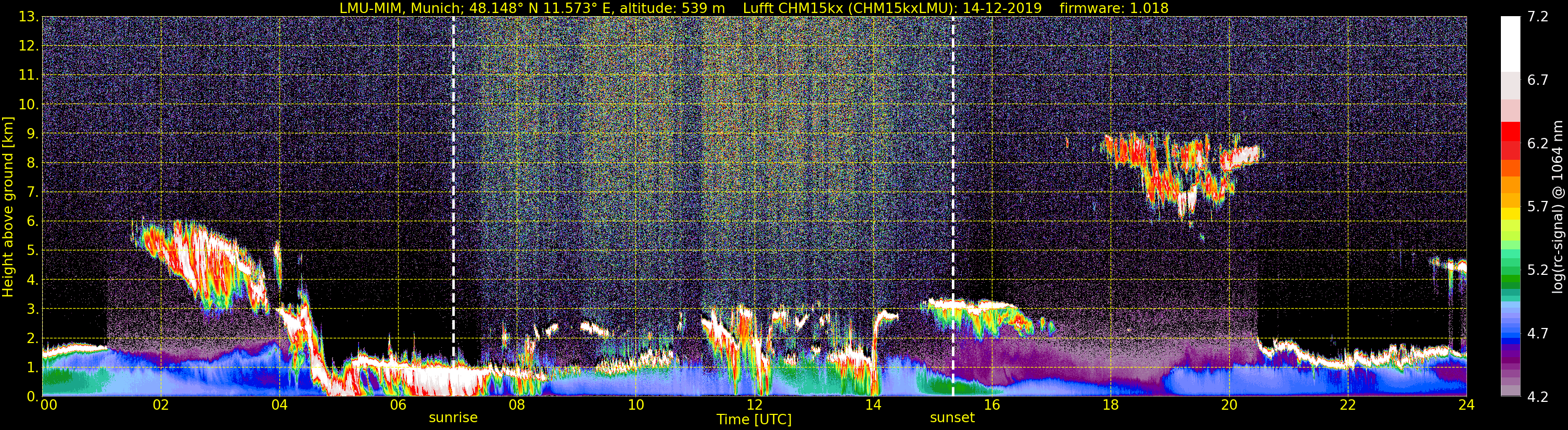Click the '18' time tick label

point(1110,405)
